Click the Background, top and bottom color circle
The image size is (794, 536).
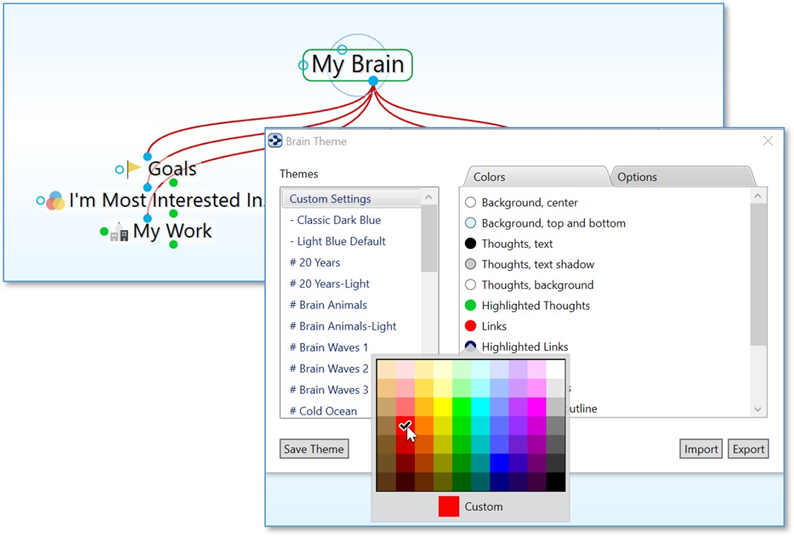[470, 223]
